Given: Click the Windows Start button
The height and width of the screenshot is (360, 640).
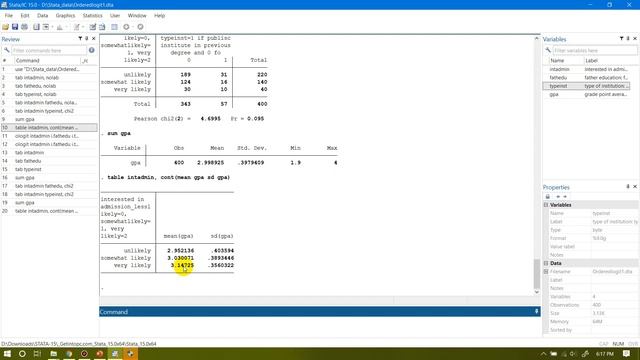Looking at the screenshot, I should (7, 353).
